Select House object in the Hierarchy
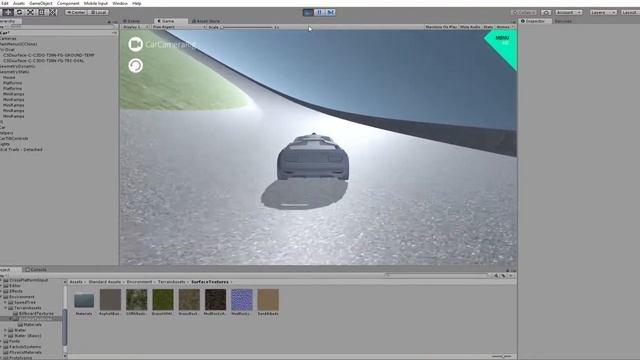The image size is (640, 360). pyautogui.click(x=9, y=77)
